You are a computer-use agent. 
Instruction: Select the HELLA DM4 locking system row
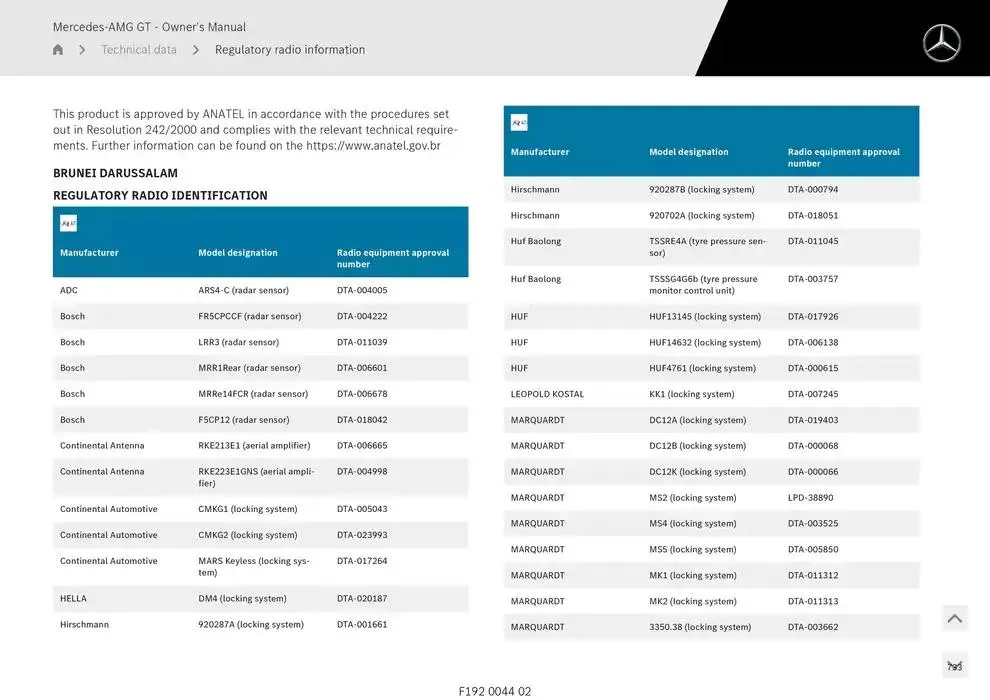tap(260, 599)
